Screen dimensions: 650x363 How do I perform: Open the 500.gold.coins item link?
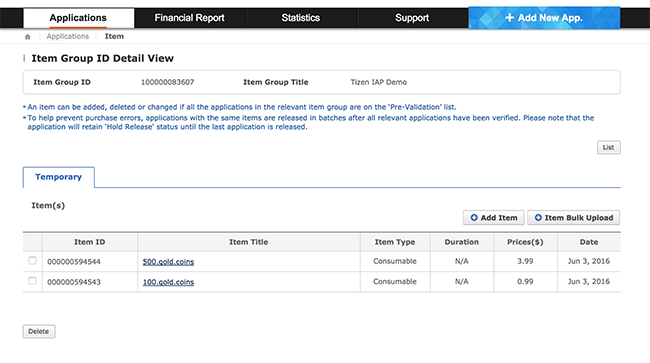click(168, 261)
